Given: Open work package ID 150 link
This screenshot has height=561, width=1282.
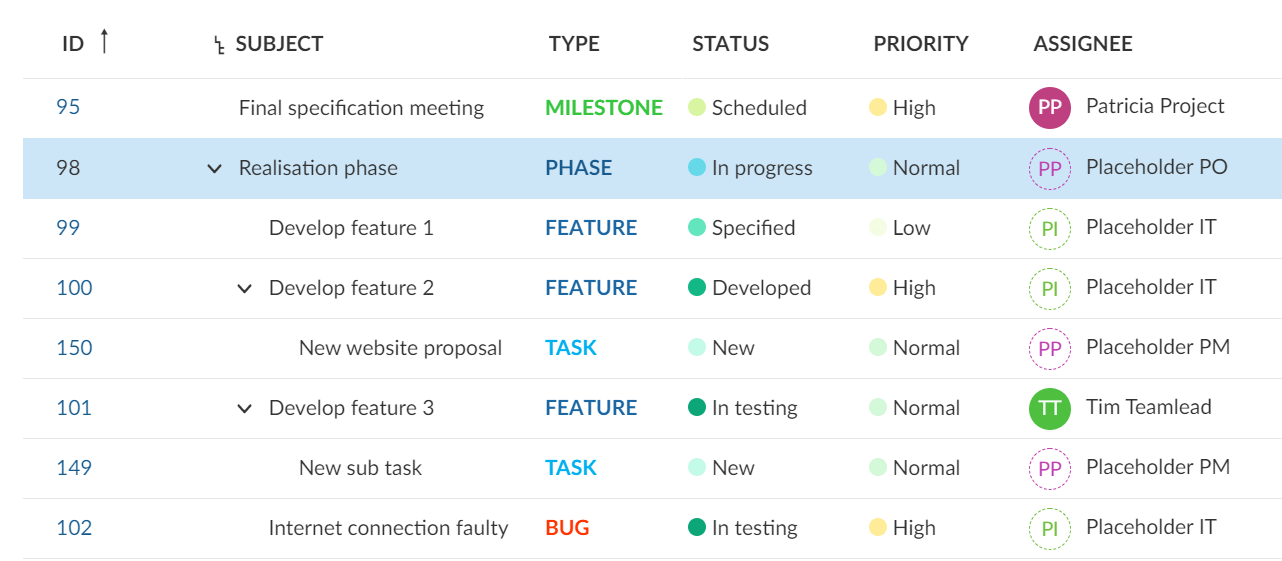Looking at the screenshot, I should point(74,348).
